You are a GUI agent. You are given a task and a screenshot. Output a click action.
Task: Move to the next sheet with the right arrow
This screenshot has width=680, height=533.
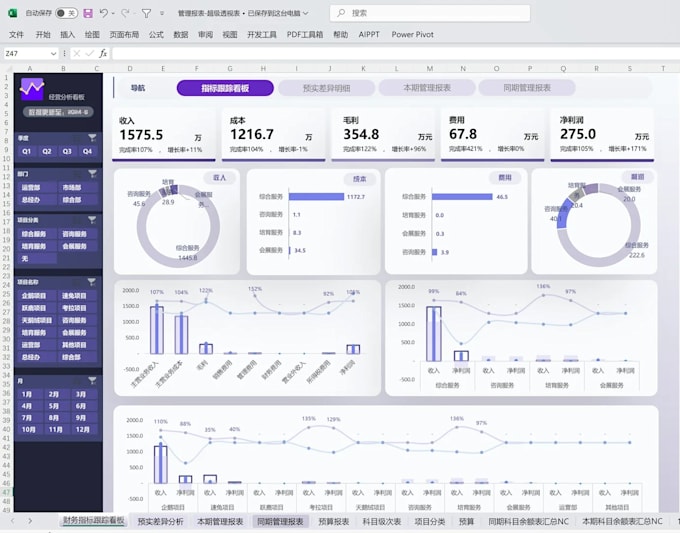[30, 520]
